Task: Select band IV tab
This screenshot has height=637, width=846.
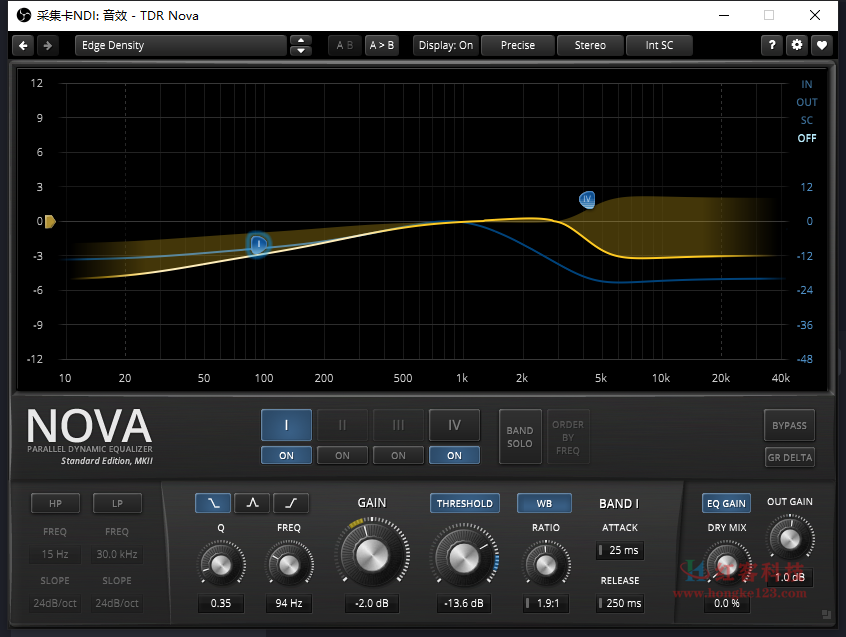Action: (x=454, y=425)
